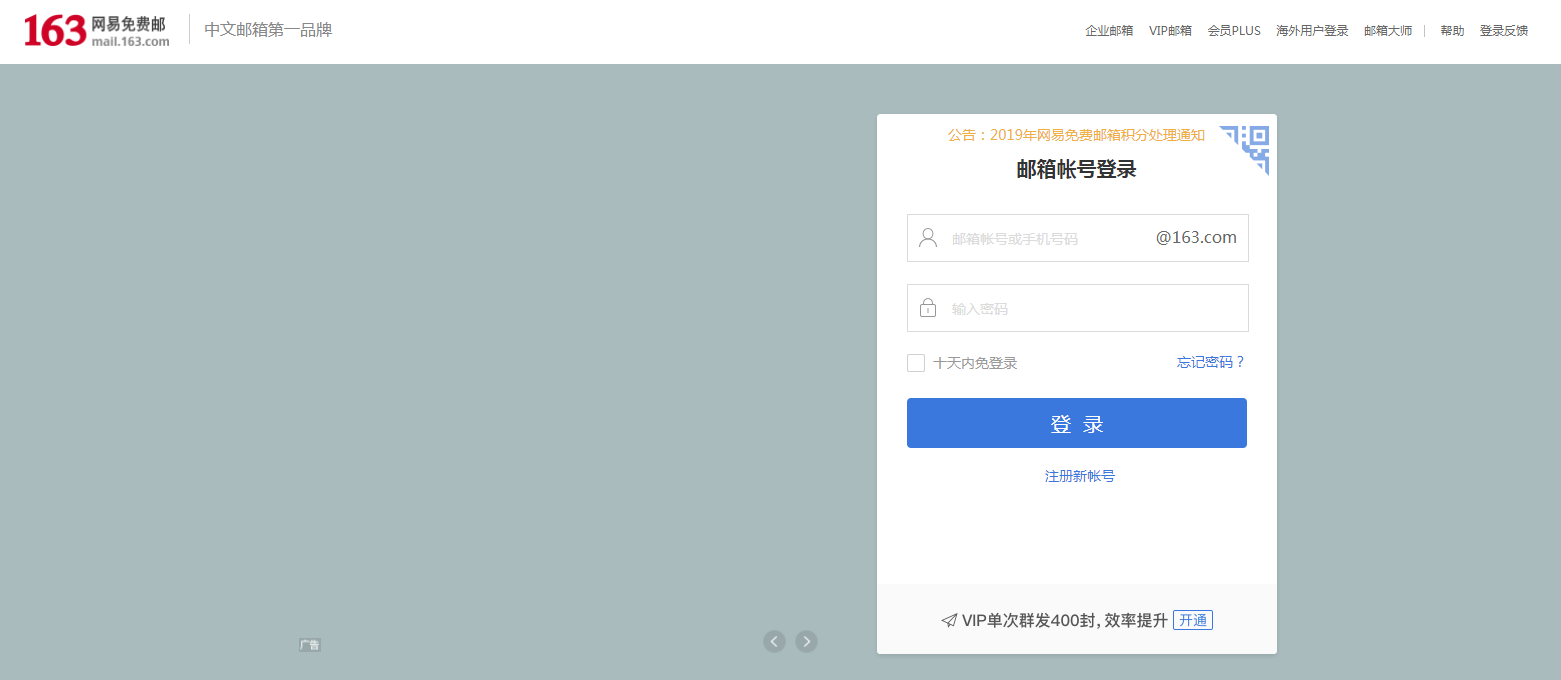This screenshot has height=680, width=1561.
Task: Focus the 输入密码 password field
Action: (x=1078, y=308)
